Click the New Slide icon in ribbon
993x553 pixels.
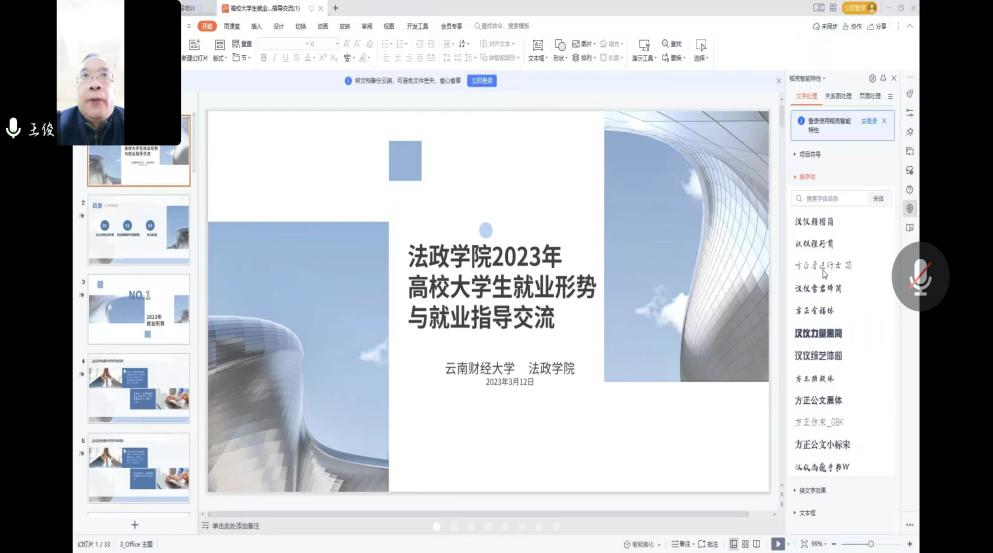194,45
